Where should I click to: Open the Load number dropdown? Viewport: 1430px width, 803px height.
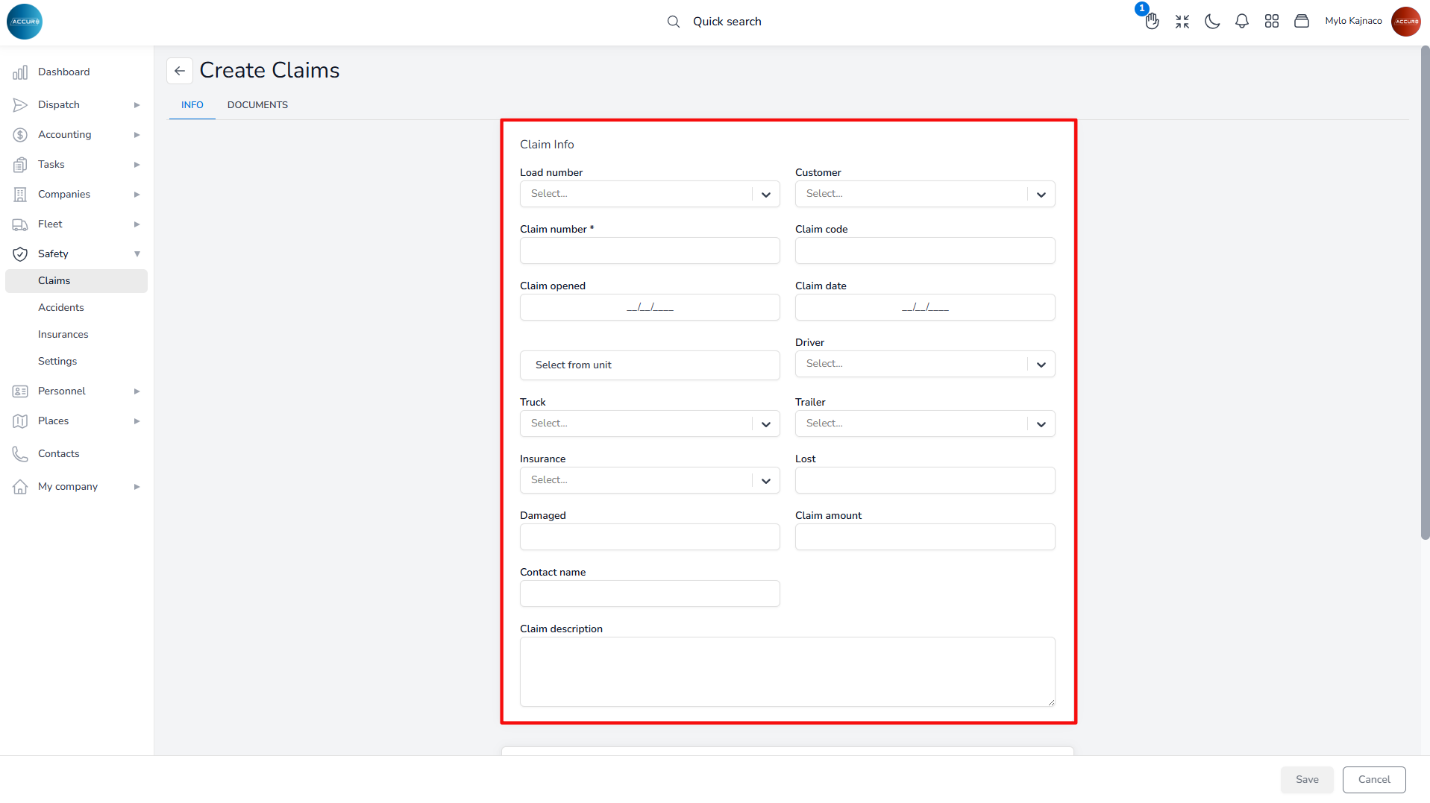(x=649, y=194)
